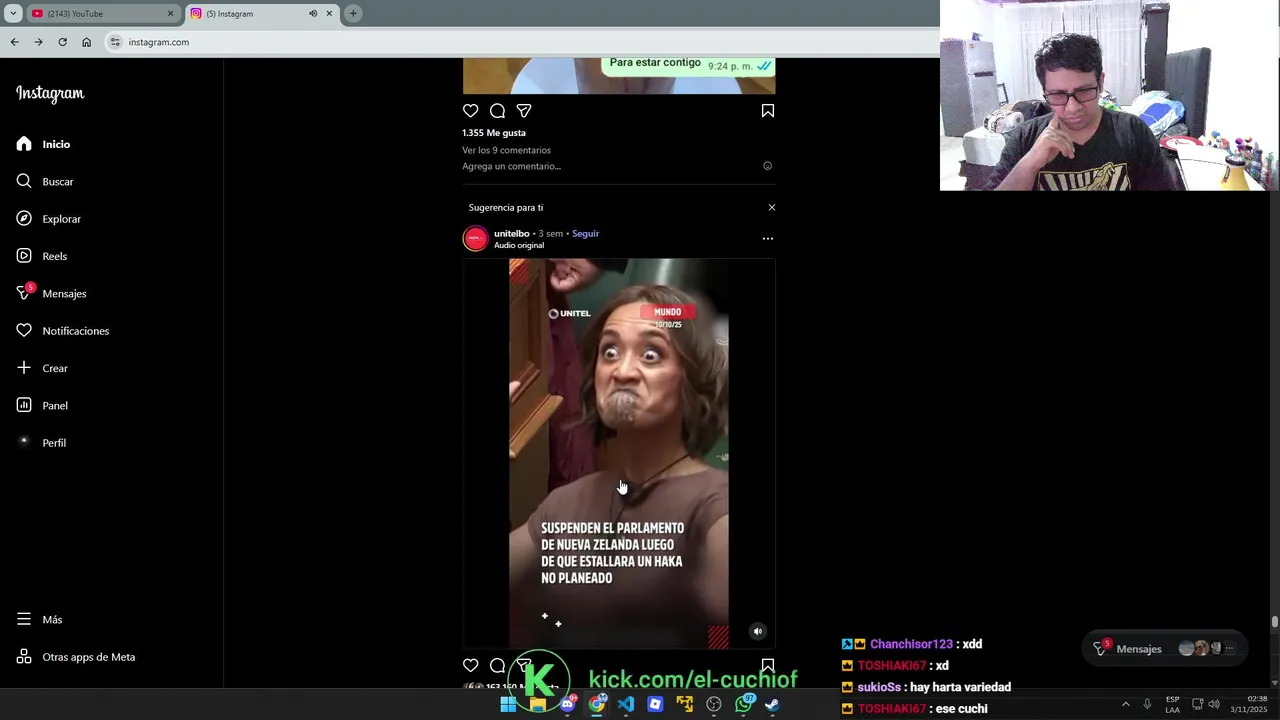Click the page scrollbar thumb
1280x720 pixels.
point(1275,622)
